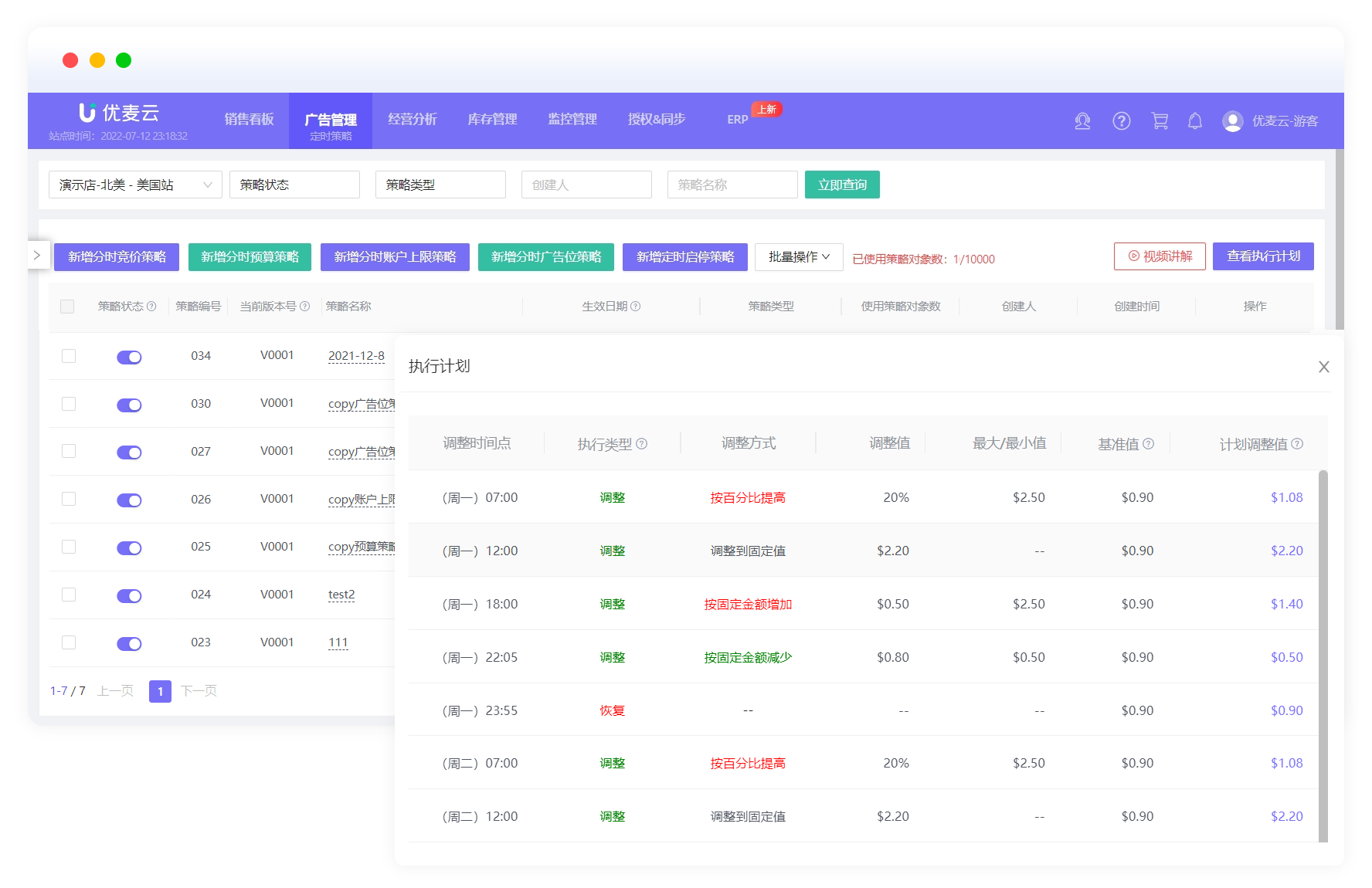The image size is (1372, 888).
Task: Expand the 批量操作 dropdown
Action: [x=799, y=257]
